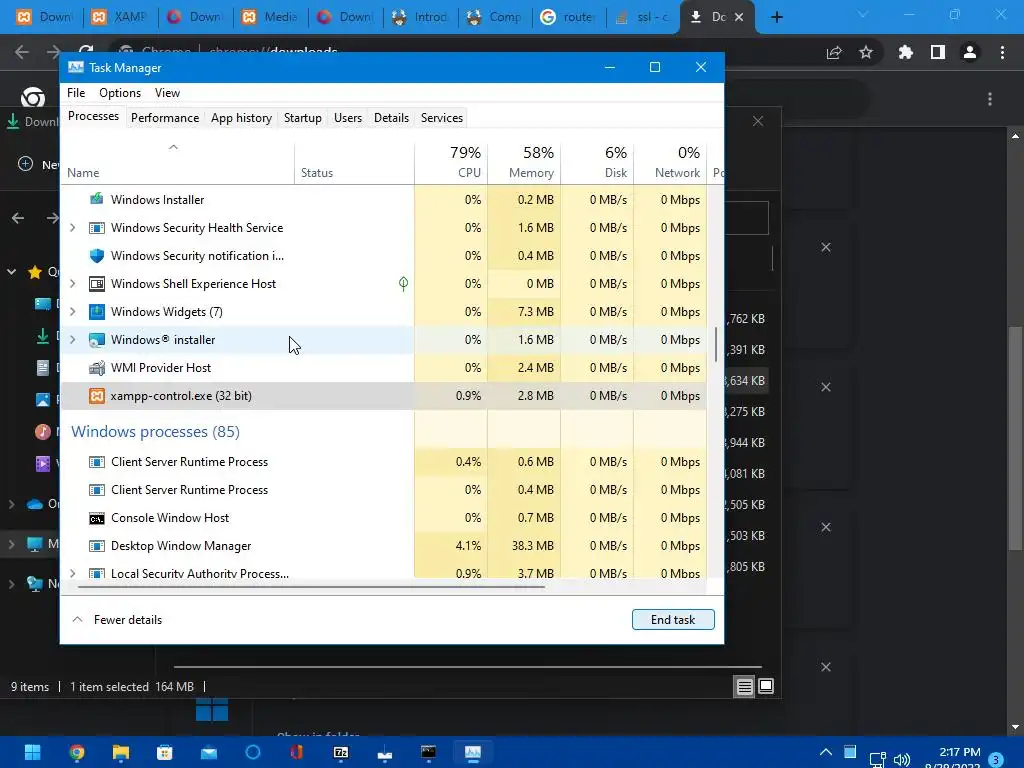The image size is (1024, 768).
Task: Open the Mail app from the taskbar
Action: 209,752
